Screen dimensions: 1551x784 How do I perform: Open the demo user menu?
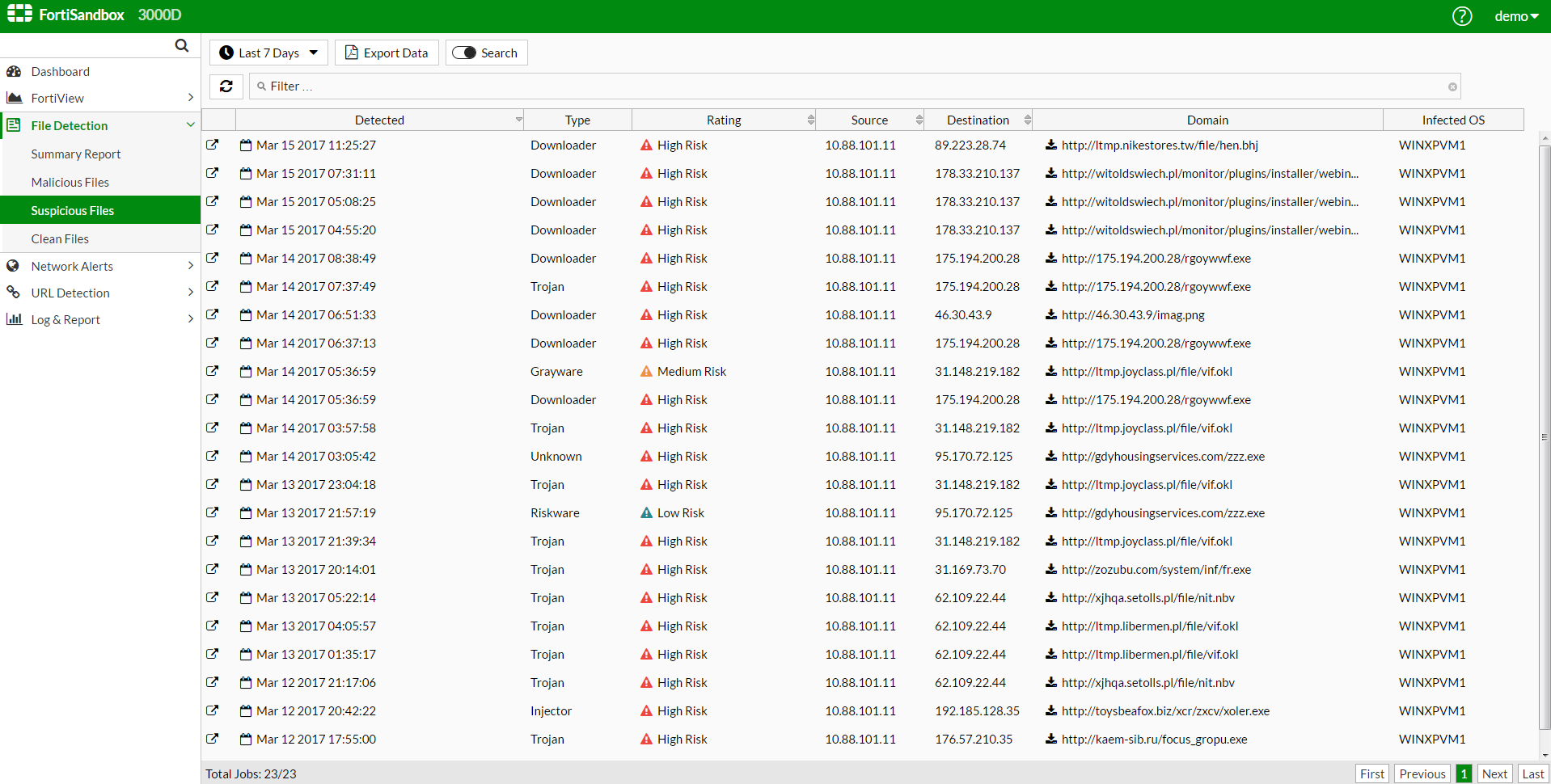[x=1516, y=16]
